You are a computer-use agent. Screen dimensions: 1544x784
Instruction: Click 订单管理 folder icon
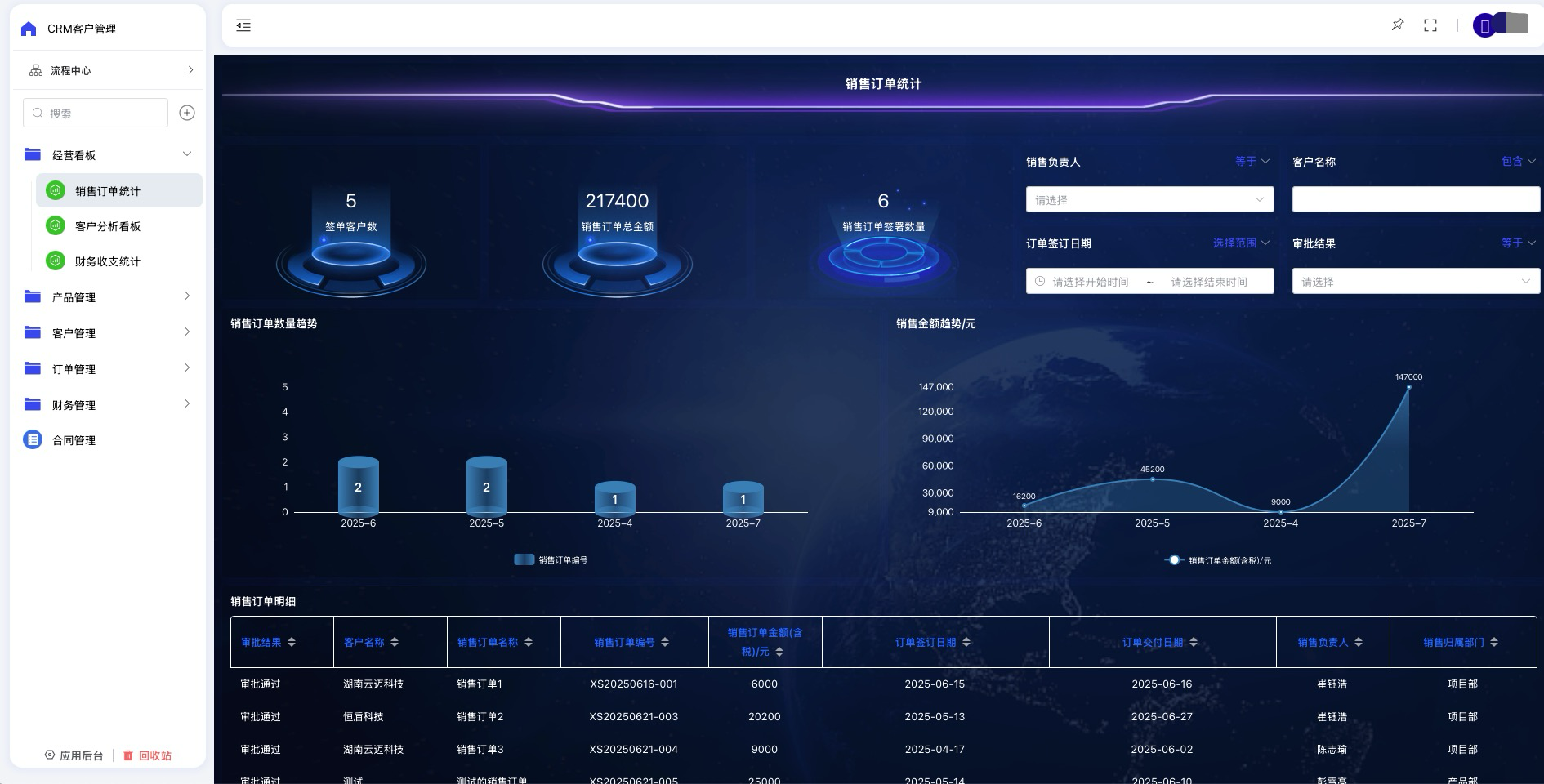(x=33, y=368)
